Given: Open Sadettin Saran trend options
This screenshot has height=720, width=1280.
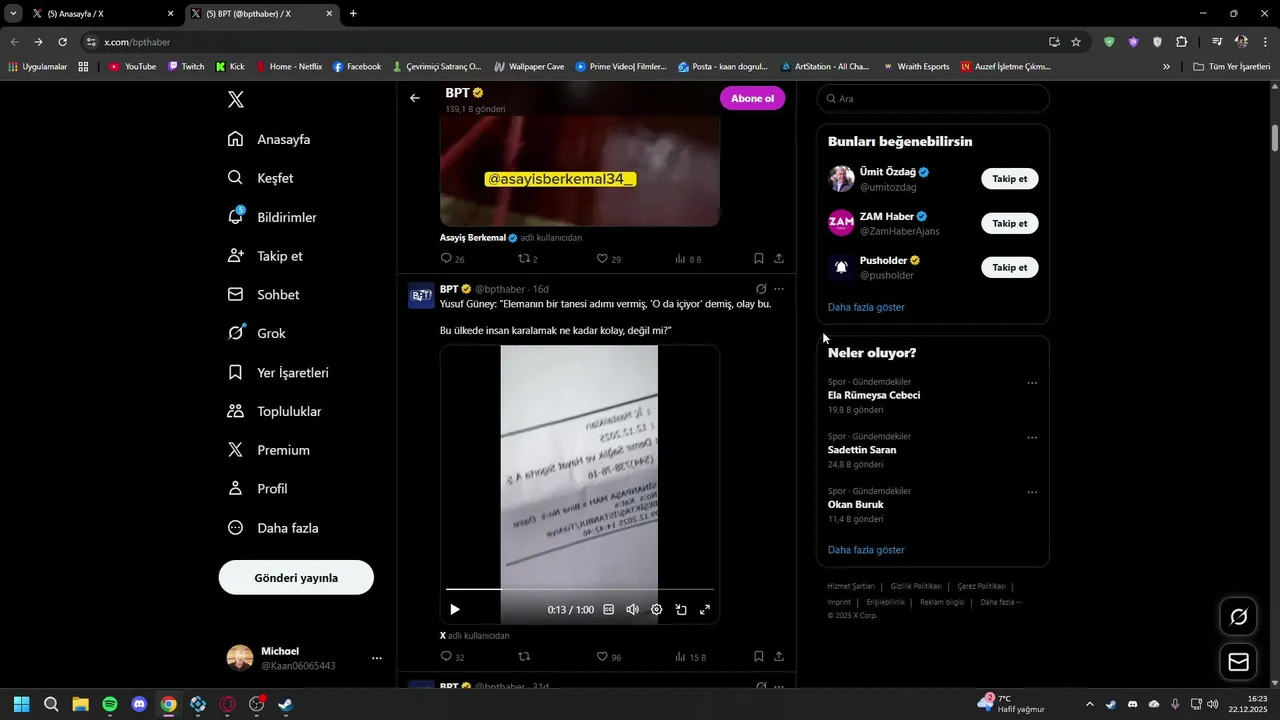Looking at the screenshot, I should [1032, 438].
